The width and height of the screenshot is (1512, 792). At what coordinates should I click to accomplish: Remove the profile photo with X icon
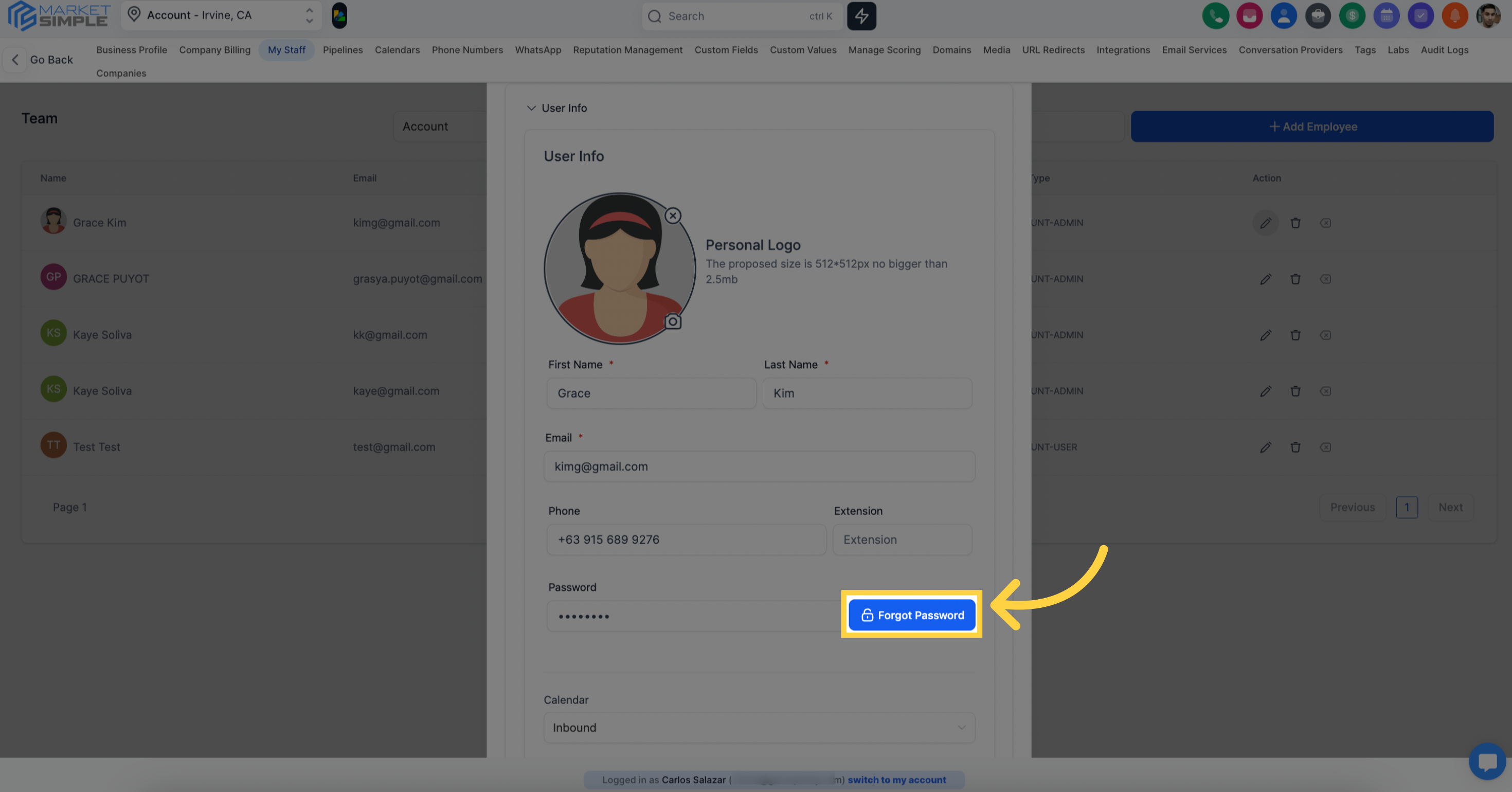pos(673,215)
